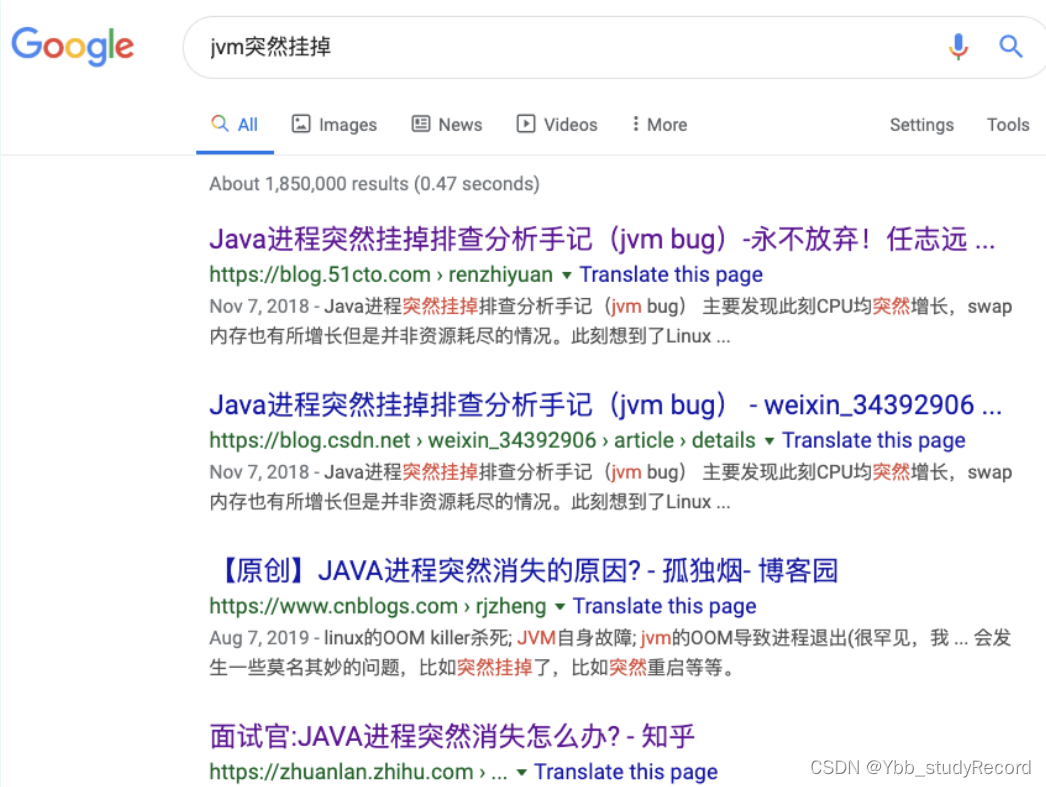Open the weixin_34392906 CSDN result title

(x=605, y=404)
